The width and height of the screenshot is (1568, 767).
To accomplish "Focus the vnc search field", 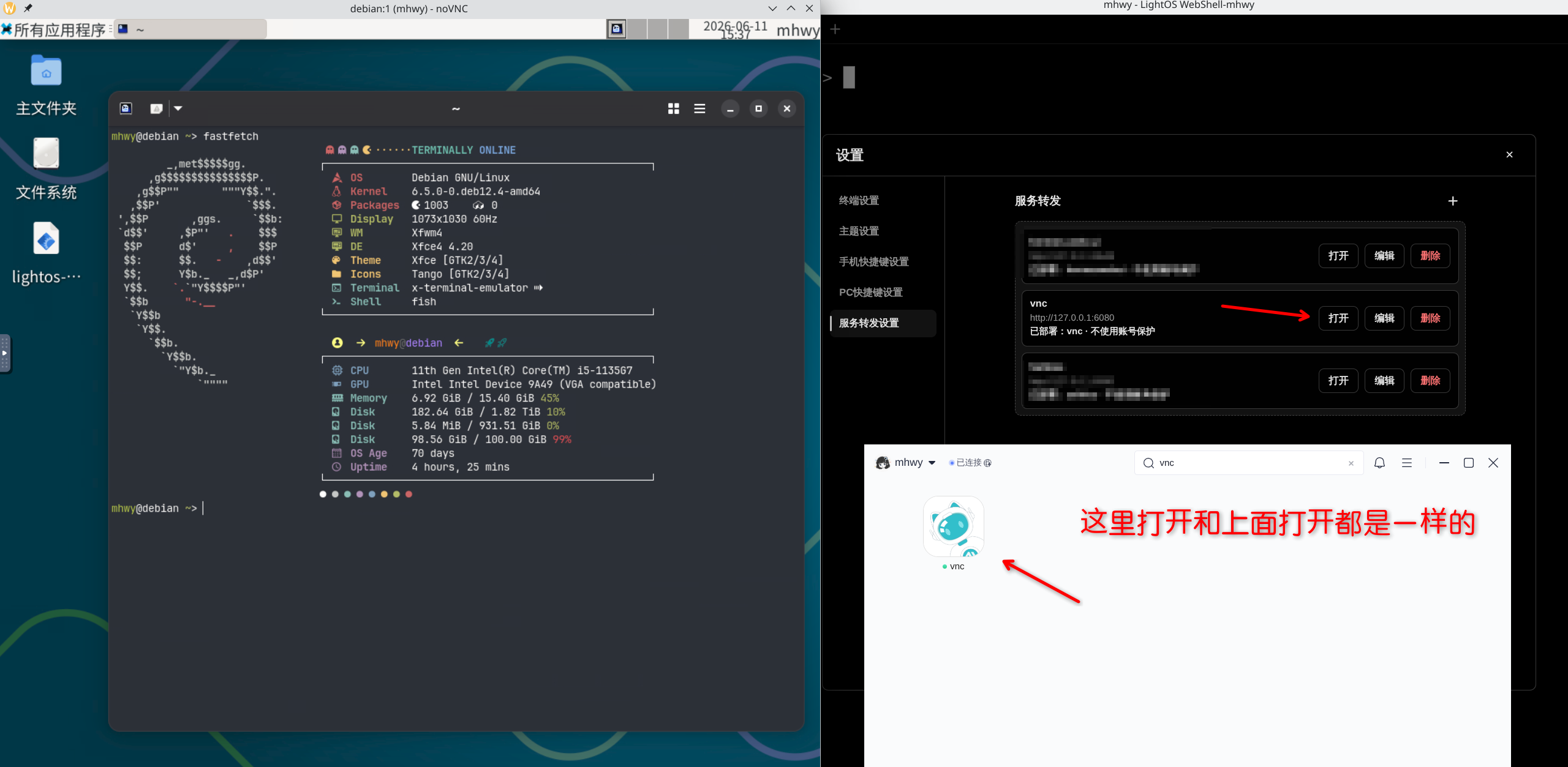I will coord(1248,463).
